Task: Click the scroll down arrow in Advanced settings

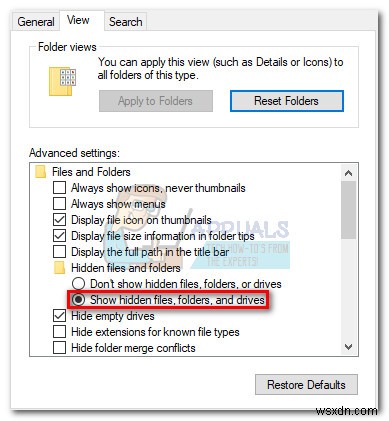Action: pyautogui.click(x=348, y=347)
